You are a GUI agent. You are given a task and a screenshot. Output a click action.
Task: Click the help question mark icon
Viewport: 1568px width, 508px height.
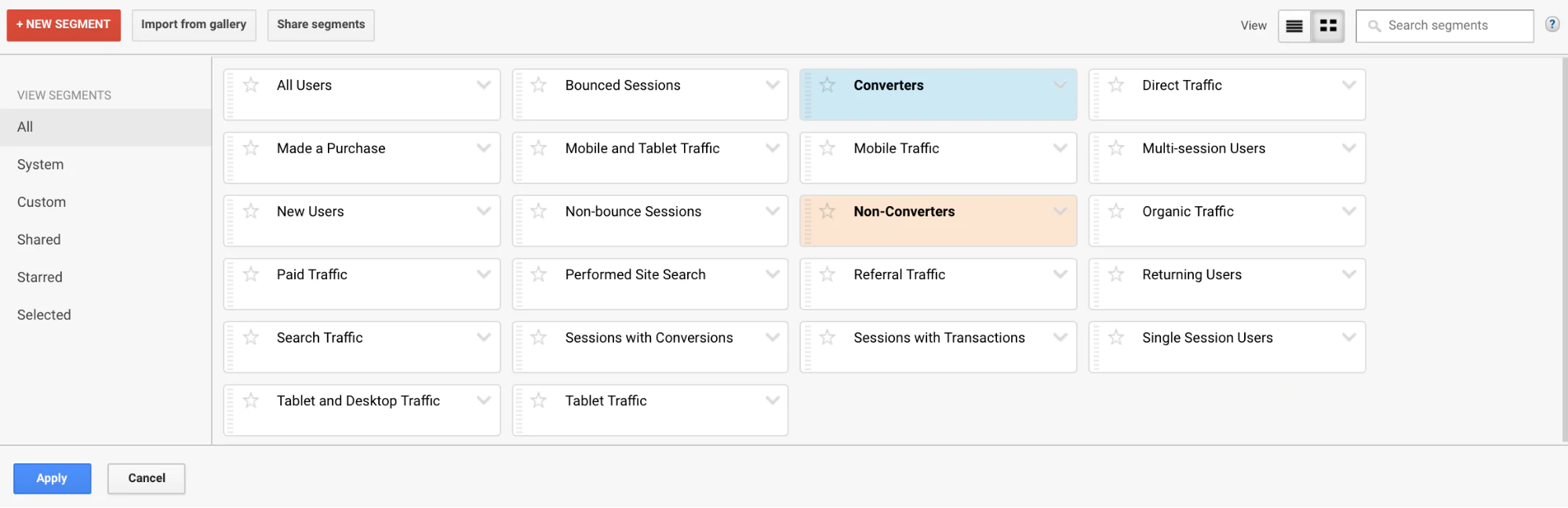click(1552, 24)
